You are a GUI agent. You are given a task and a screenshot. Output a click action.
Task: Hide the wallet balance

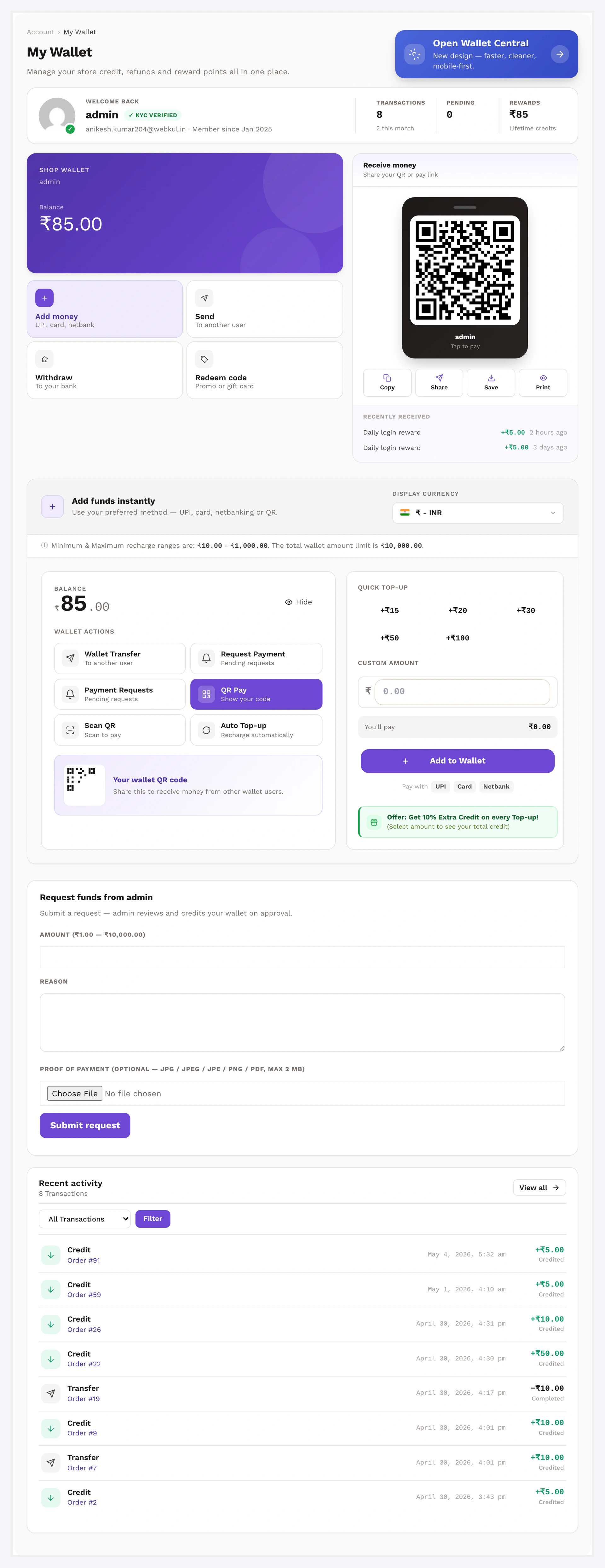pos(298,602)
